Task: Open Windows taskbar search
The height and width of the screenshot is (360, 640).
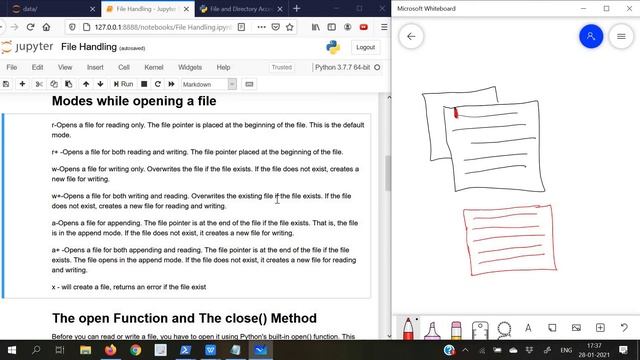Action: click(x=36, y=350)
